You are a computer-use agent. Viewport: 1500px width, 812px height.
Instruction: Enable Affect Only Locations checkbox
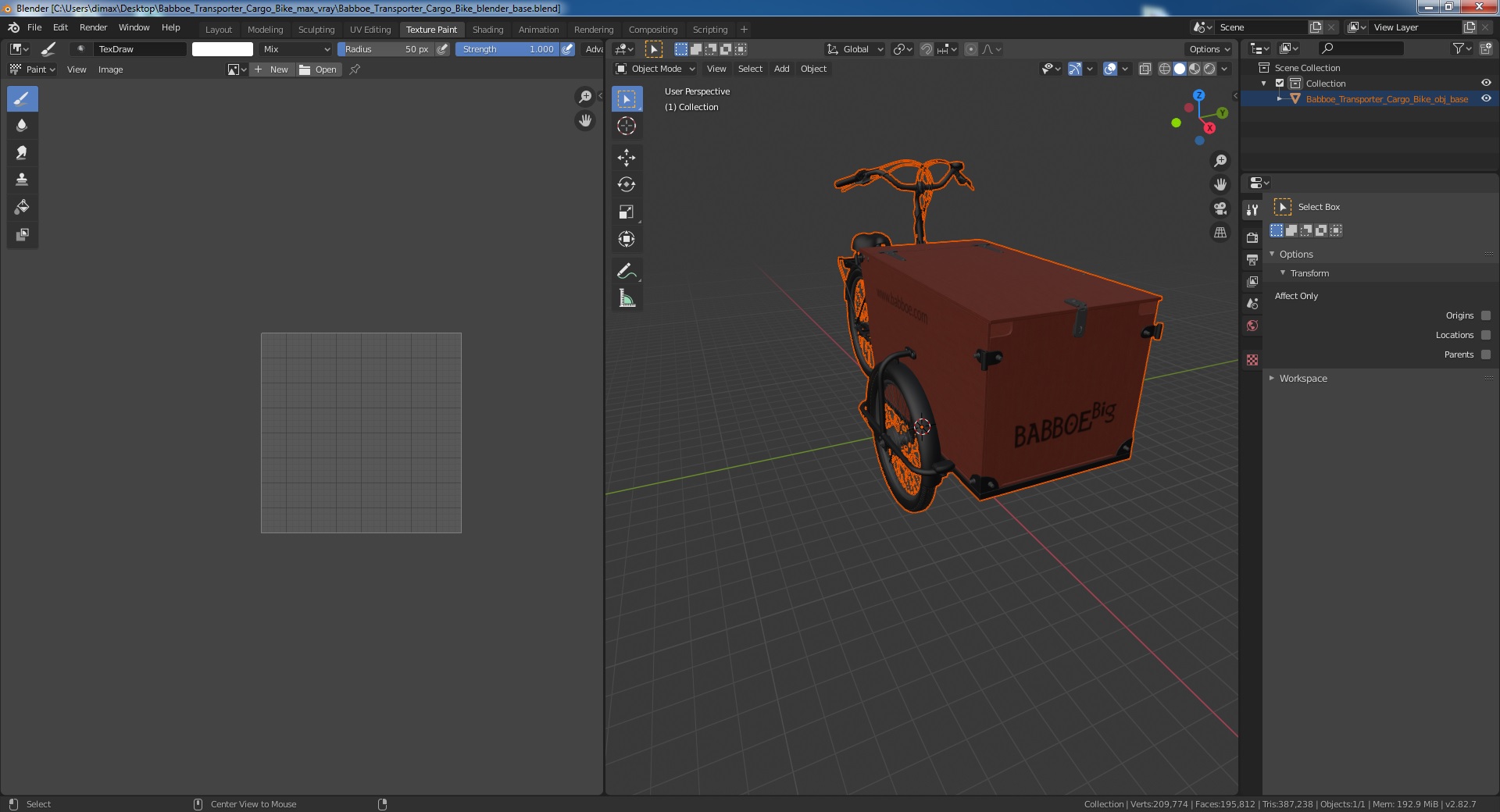tap(1486, 335)
